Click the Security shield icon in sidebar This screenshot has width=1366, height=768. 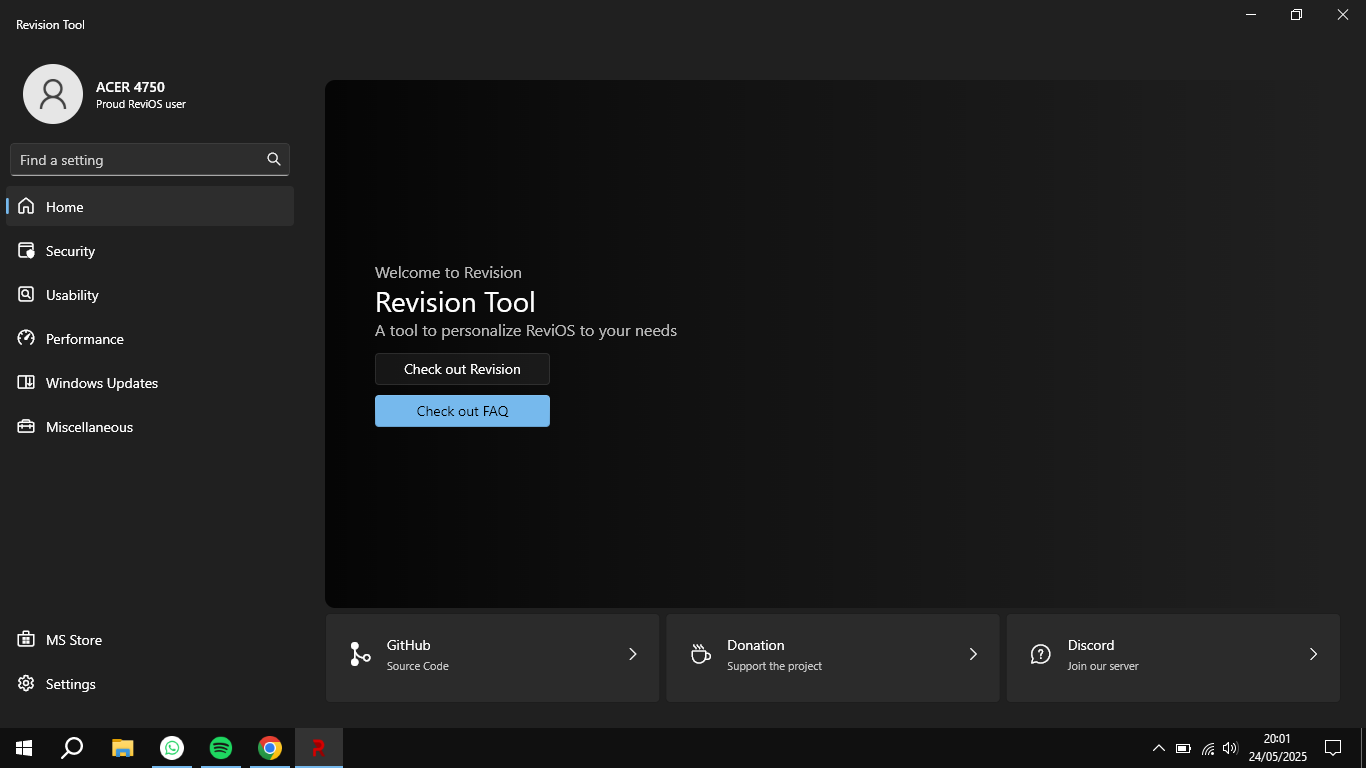pyautogui.click(x=26, y=250)
